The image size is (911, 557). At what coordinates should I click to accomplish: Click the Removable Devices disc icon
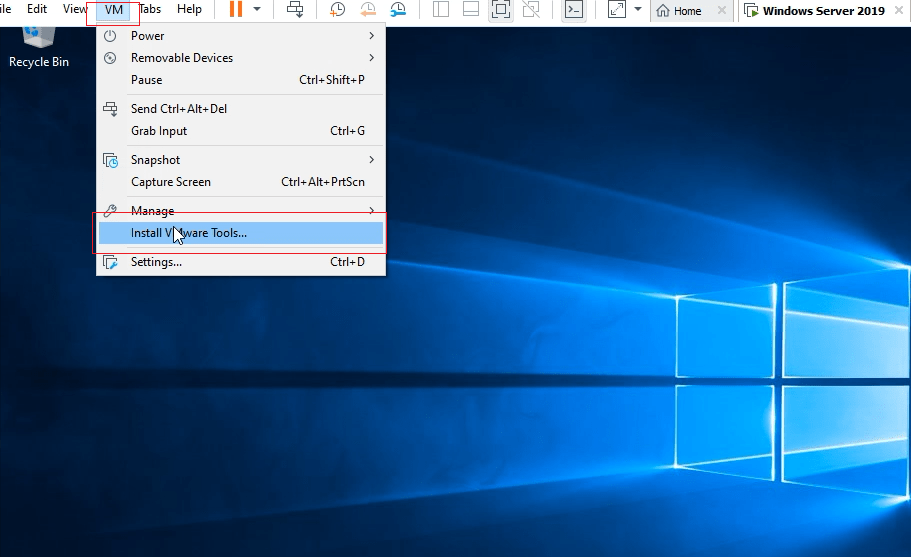point(110,58)
